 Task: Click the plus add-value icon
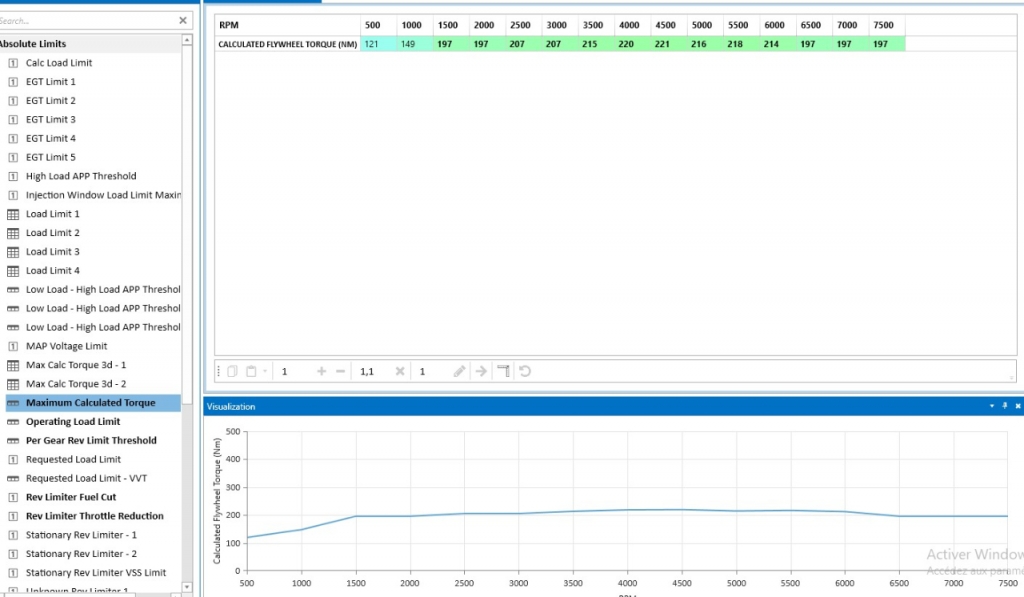point(321,371)
